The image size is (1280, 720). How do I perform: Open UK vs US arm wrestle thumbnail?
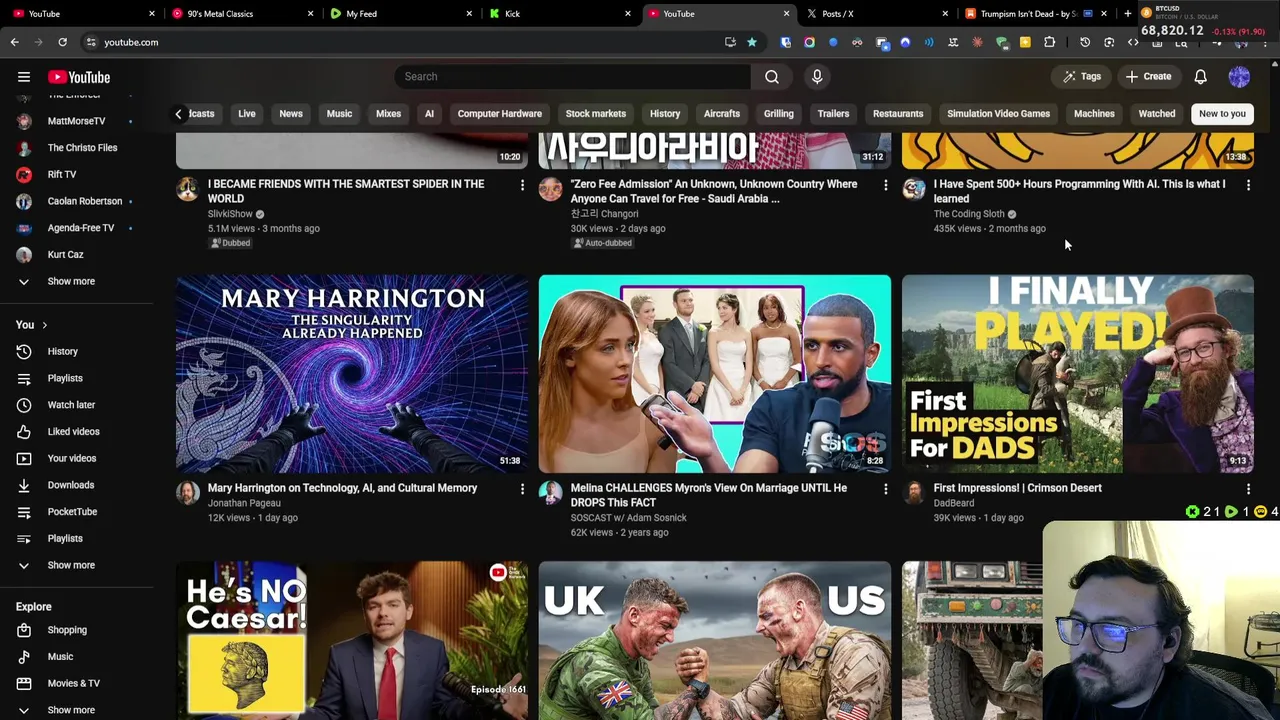(x=715, y=640)
